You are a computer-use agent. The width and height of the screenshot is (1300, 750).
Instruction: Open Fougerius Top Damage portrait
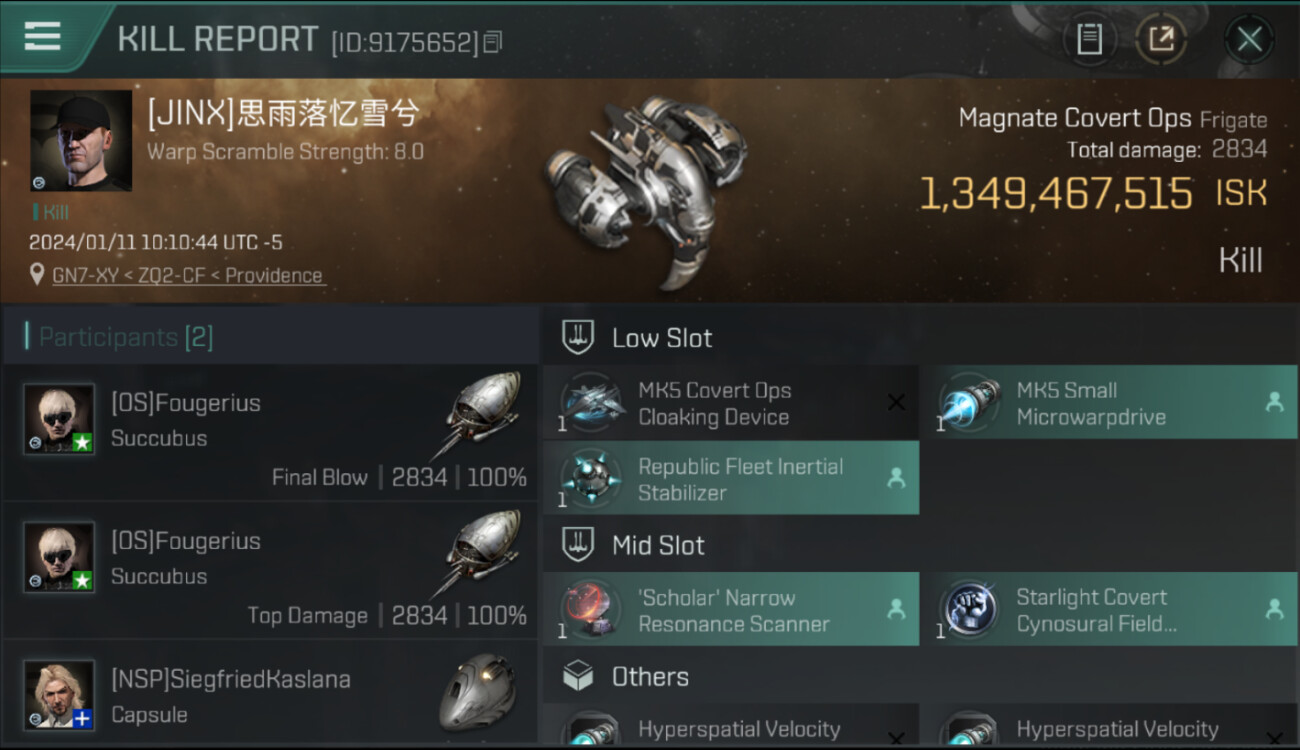click(x=60, y=557)
